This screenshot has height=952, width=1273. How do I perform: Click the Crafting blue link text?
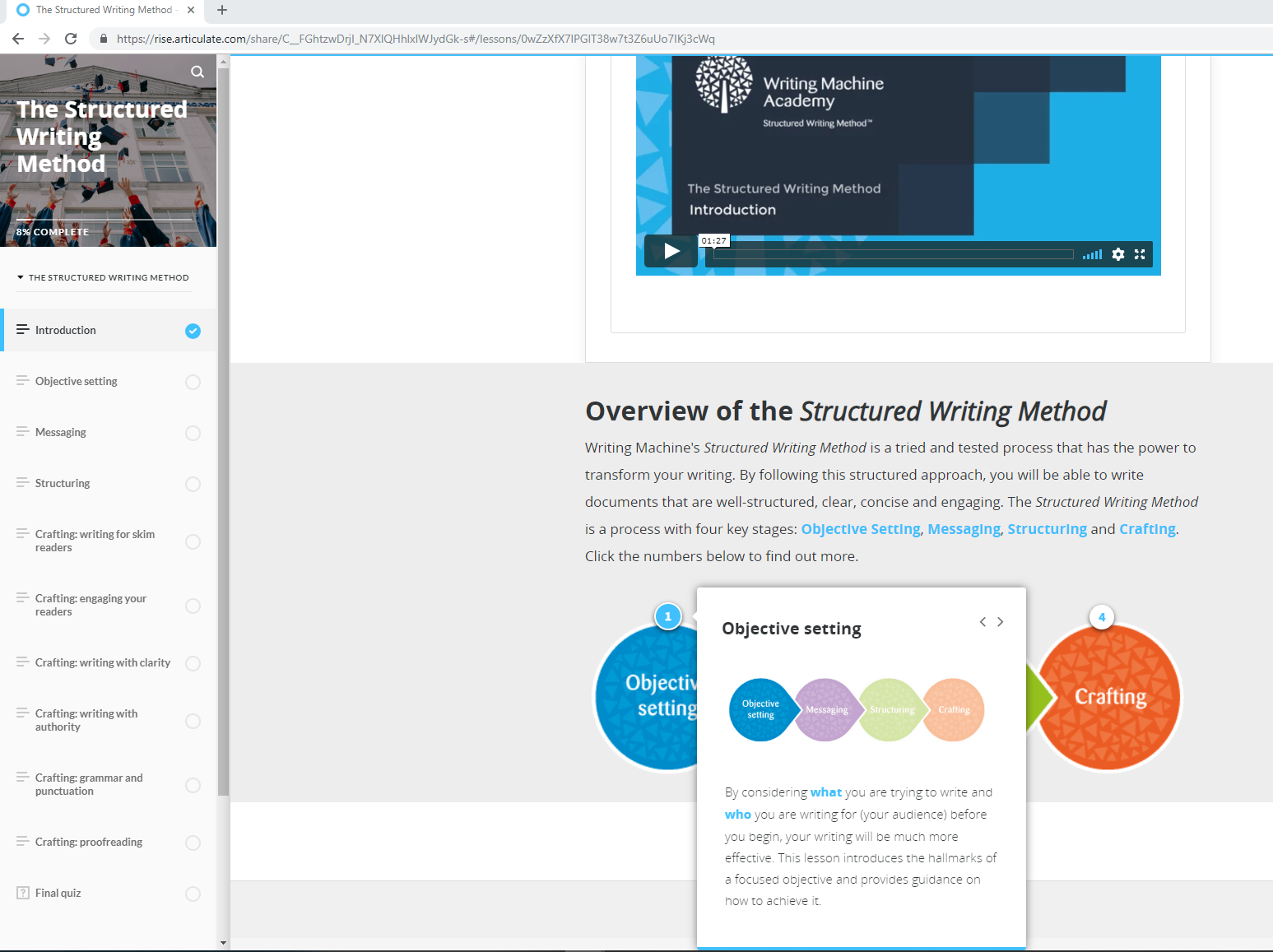(x=1147, y=529)
